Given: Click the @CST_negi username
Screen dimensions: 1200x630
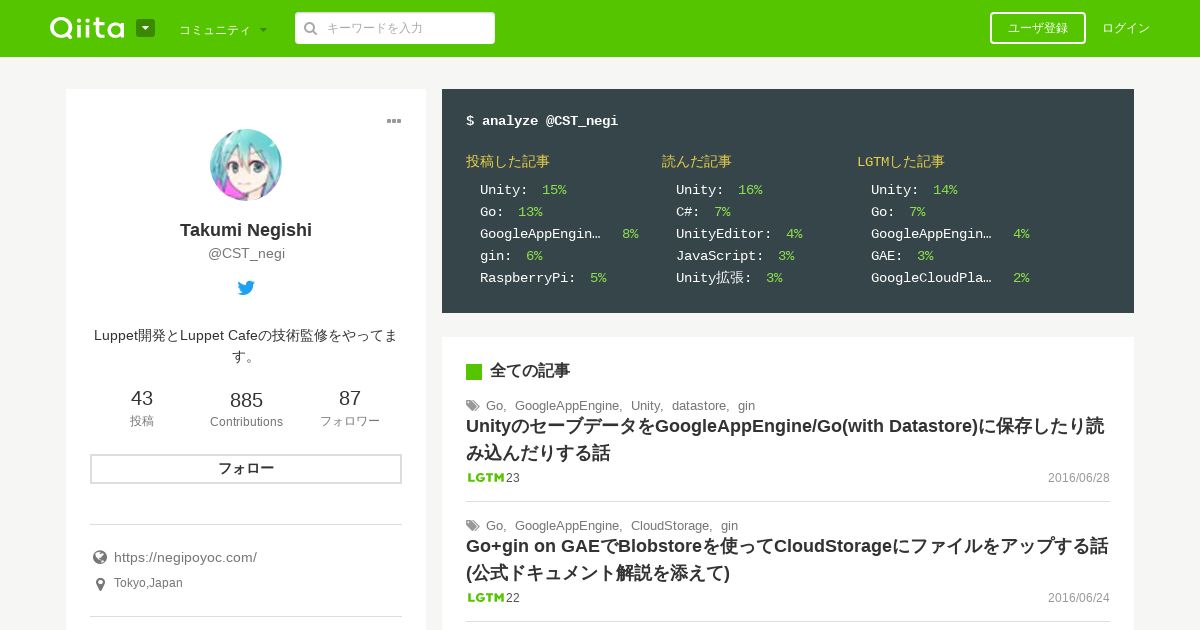Looking at the screenshot, I should pos(246,254).
